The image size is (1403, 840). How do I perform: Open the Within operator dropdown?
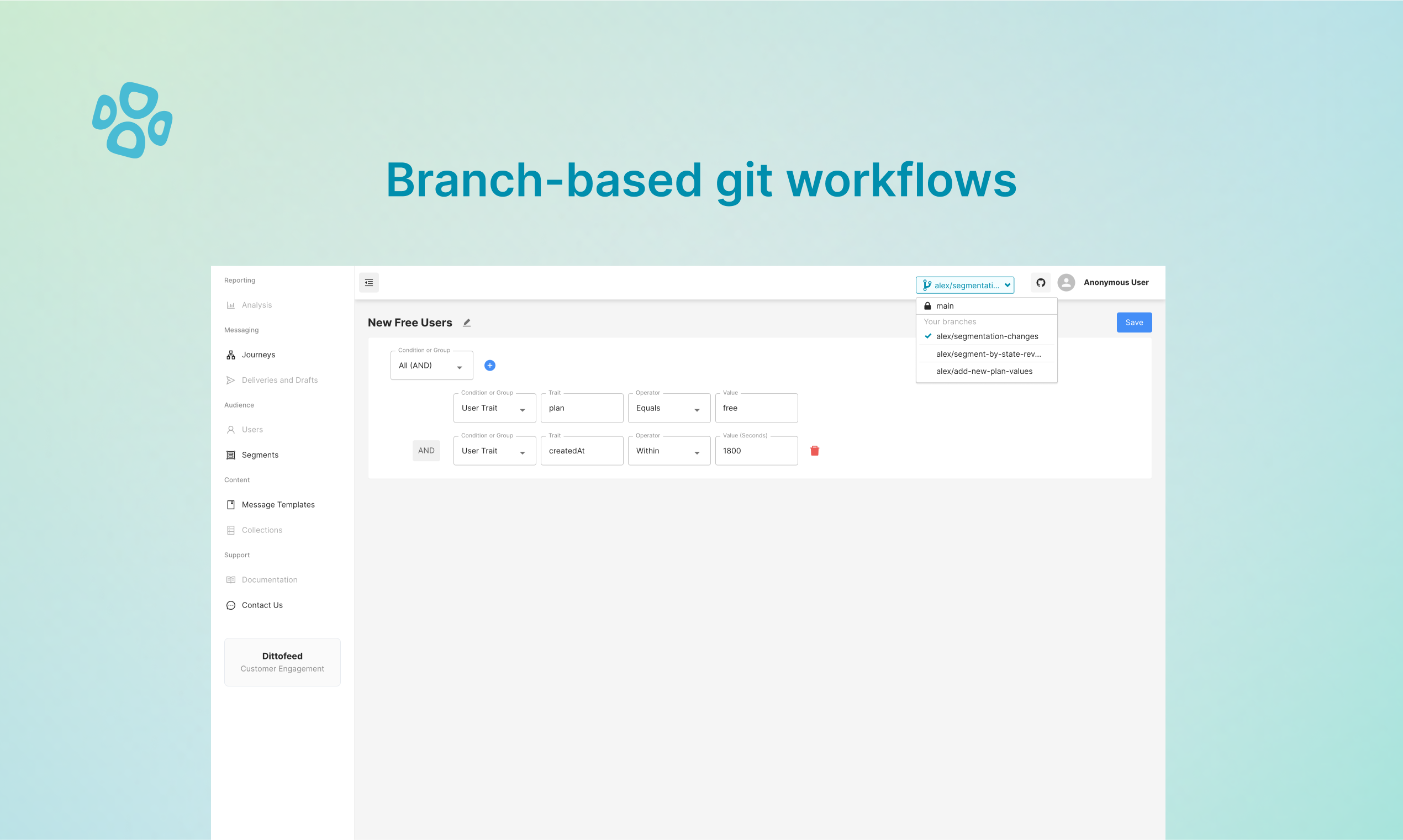pyautogui.click(x=669, y=451)
